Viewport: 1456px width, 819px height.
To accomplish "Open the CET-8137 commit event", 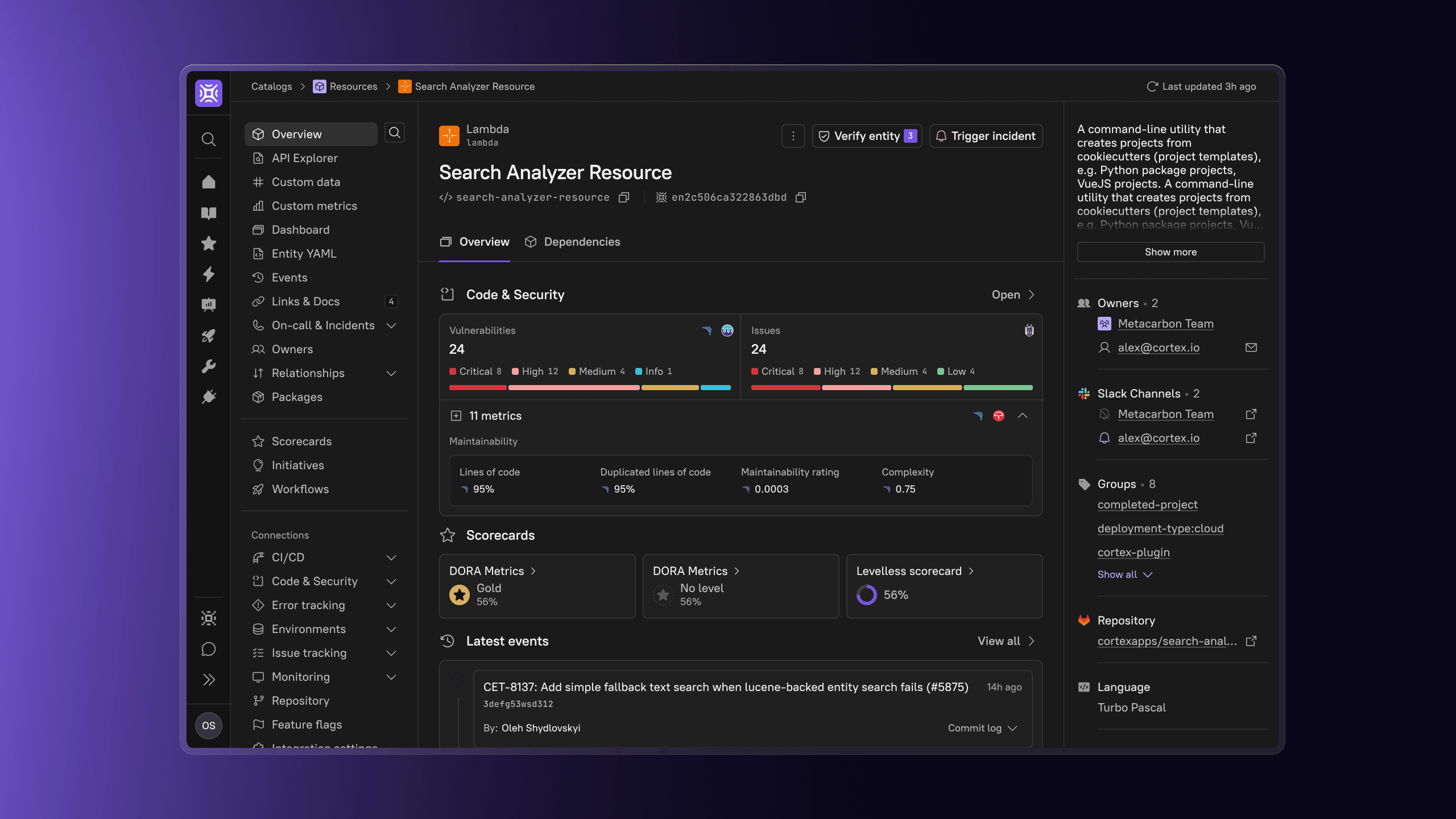I will click(x=752, y=708).
